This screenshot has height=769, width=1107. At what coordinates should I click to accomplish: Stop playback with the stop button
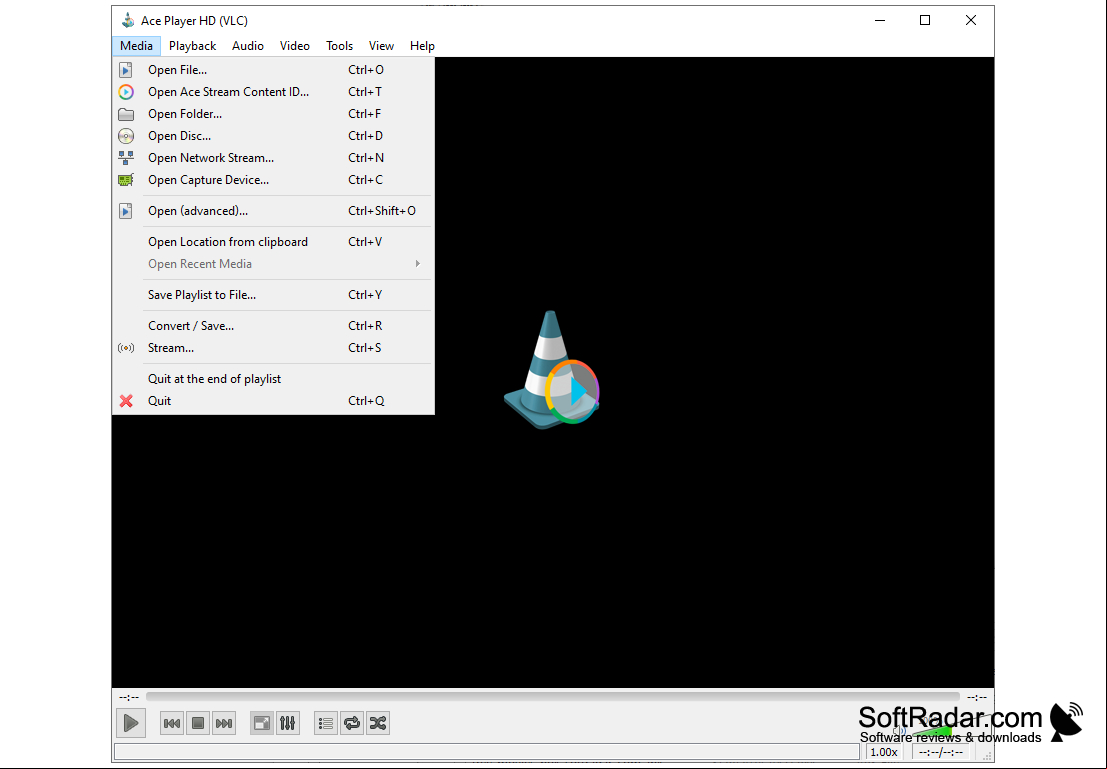click(198, 723)
